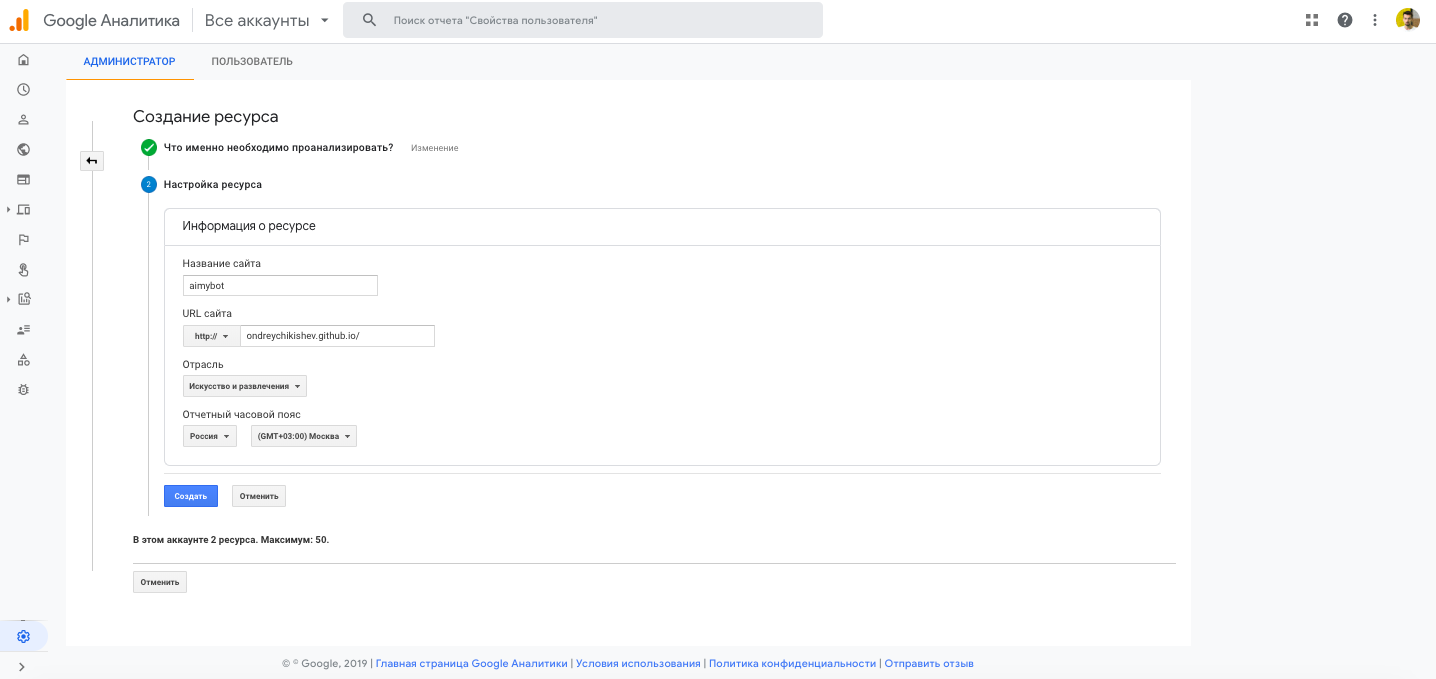Image resolution: width=1436 pixels, height=679 pixels.
Task: Click the Политика конфиденциальности footer link
Action: click(x=792, y=663)
